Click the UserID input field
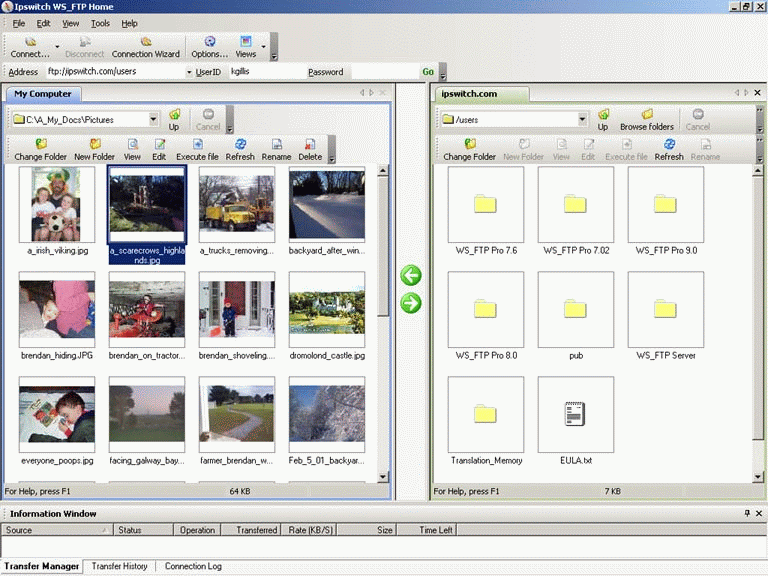 coord(267,72)
